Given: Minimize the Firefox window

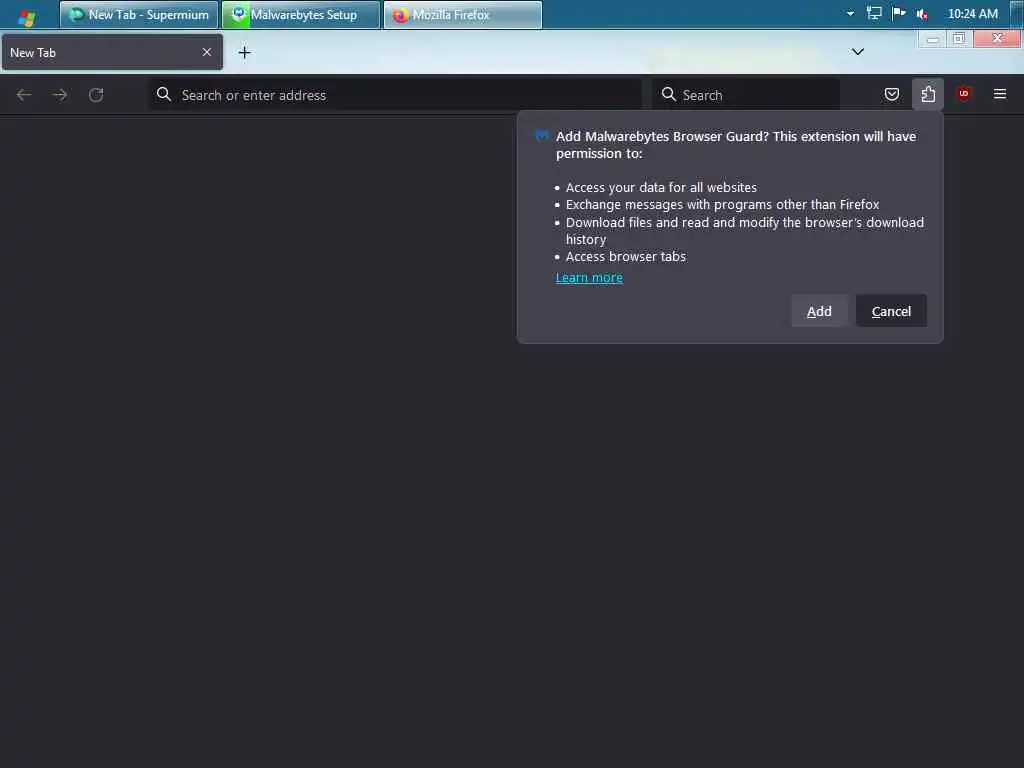Looking at the screenshot, I should (x=933, y=39).
